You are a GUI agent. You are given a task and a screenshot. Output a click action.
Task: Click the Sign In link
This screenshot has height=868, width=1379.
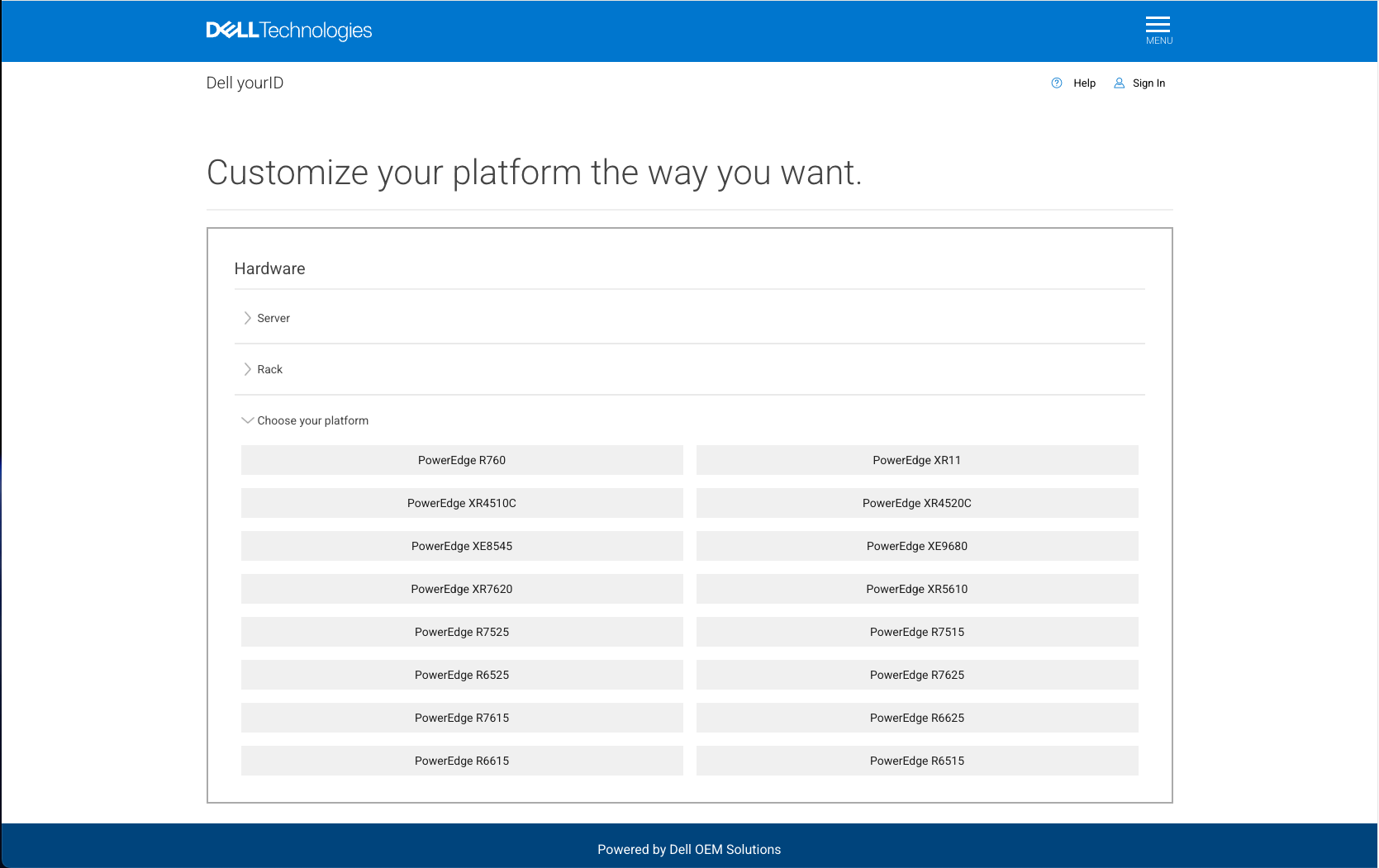pyautogui.click(x=1148, y=83)
